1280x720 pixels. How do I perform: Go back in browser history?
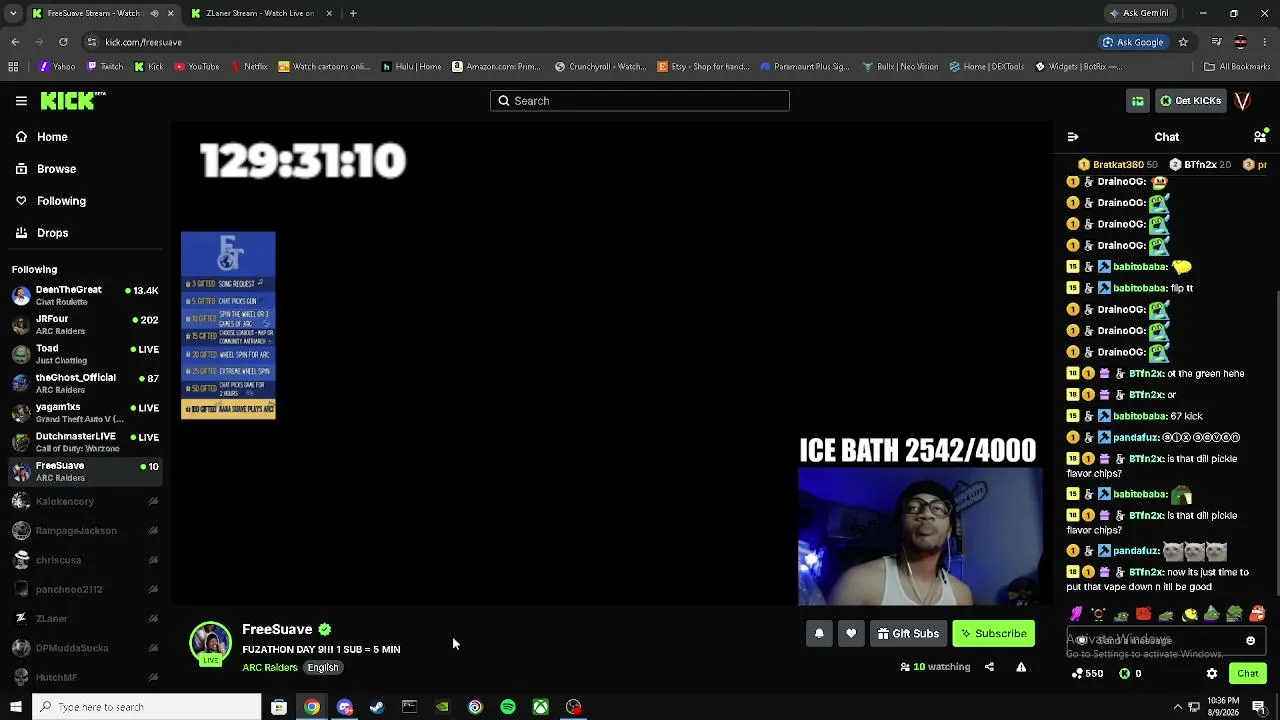(15, 42)
